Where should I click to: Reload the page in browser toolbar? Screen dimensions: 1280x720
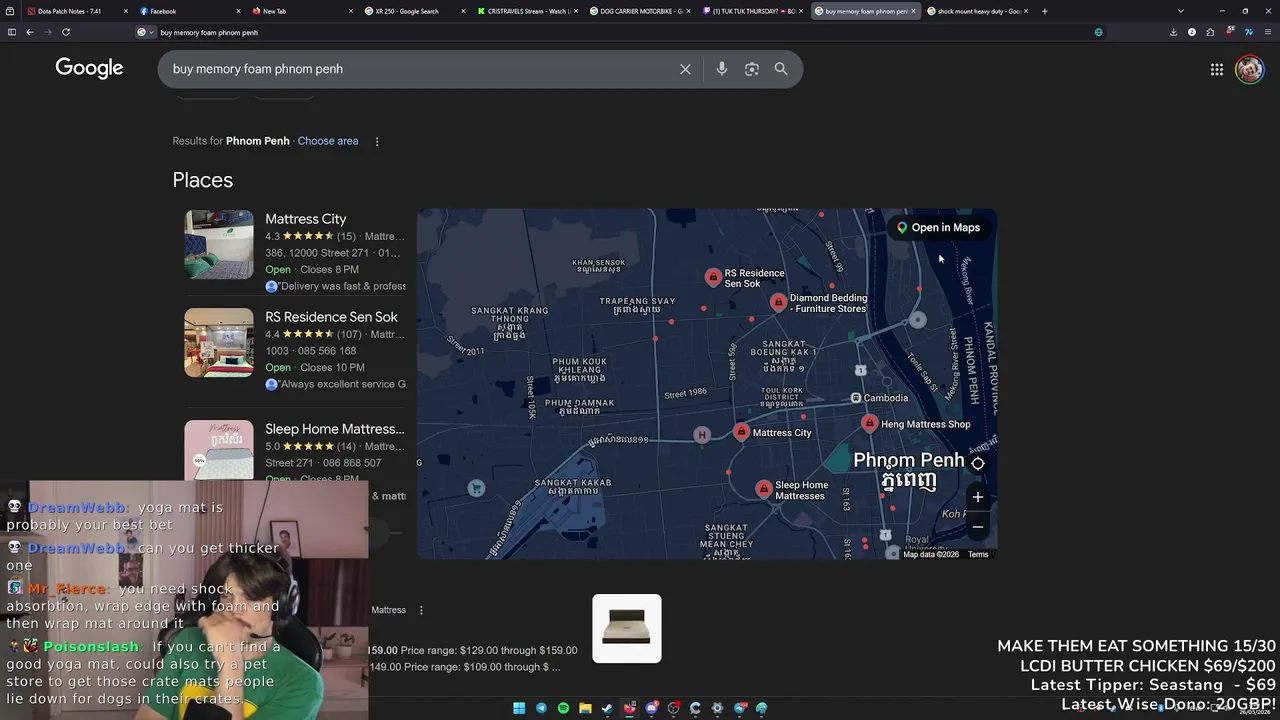[66, 32]
